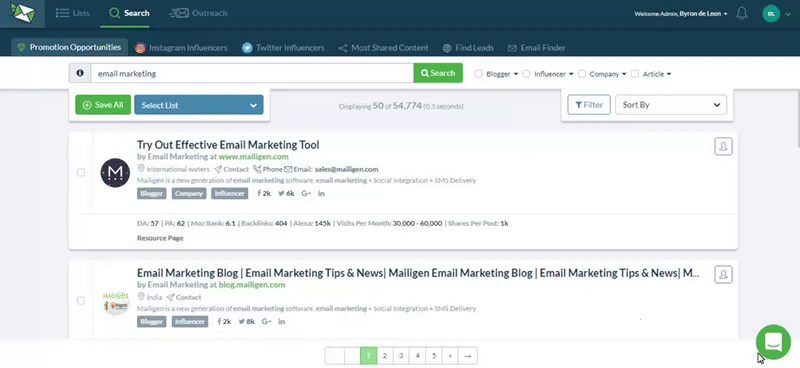Open Facebook 2k count in first result
This screenshot has height=368, width=800.
(x=264, y=193)
